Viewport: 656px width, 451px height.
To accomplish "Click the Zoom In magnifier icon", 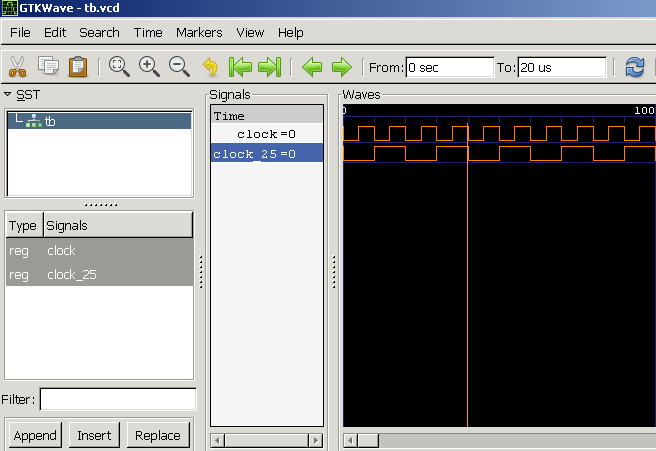I will click(149, 67).
